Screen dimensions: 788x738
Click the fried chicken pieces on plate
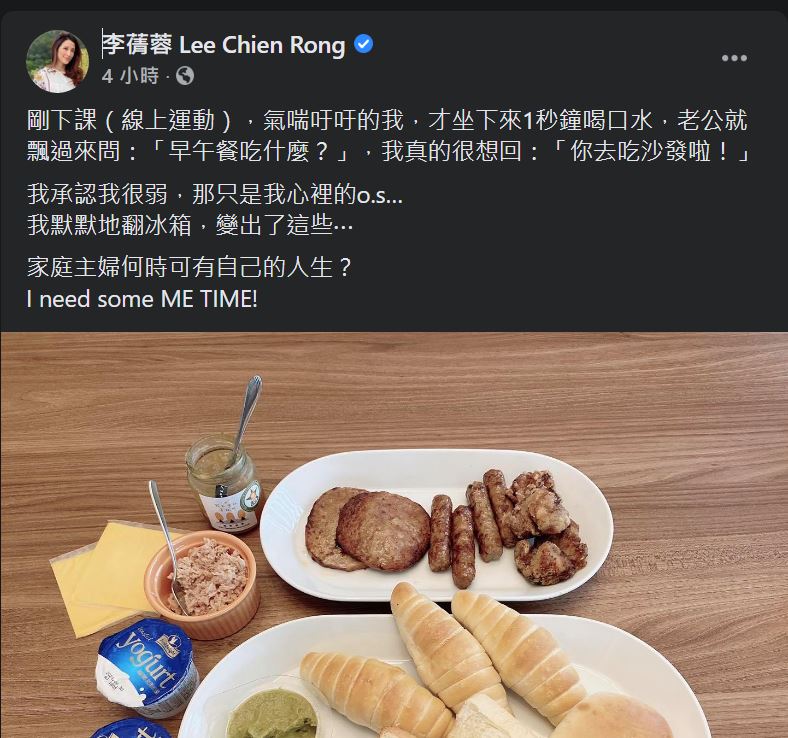pyautogui.click(x=545, y=528)
